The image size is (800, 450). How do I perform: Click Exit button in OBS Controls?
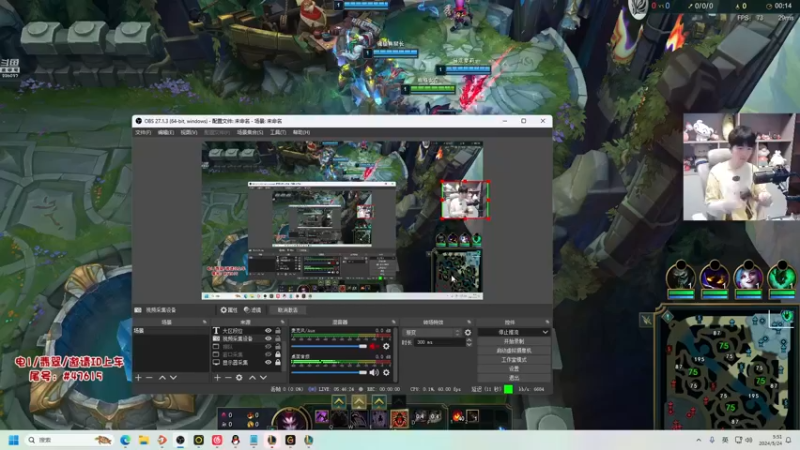(514, 378)
